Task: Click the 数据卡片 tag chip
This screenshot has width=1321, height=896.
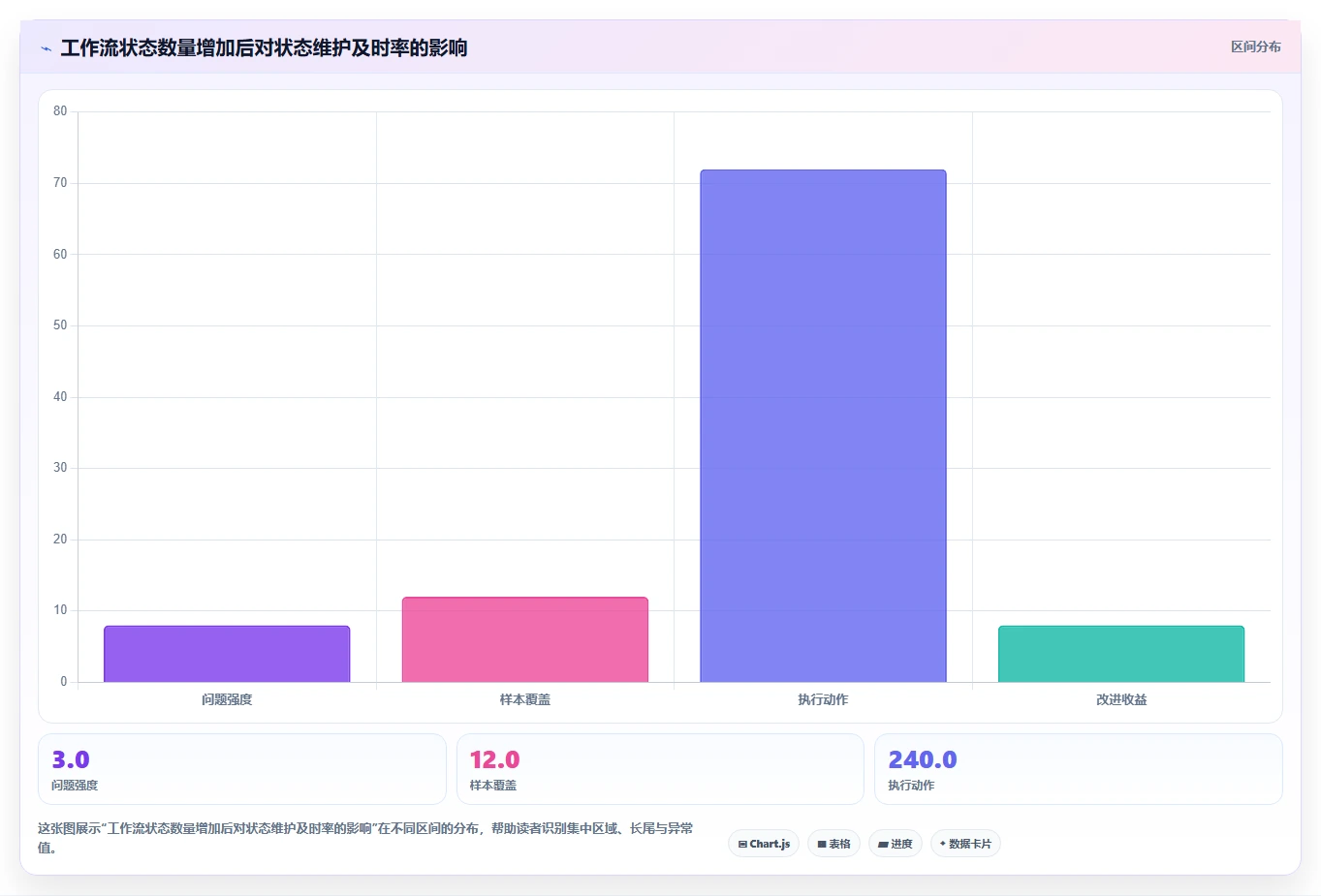Action: click(x=965, y=844)
